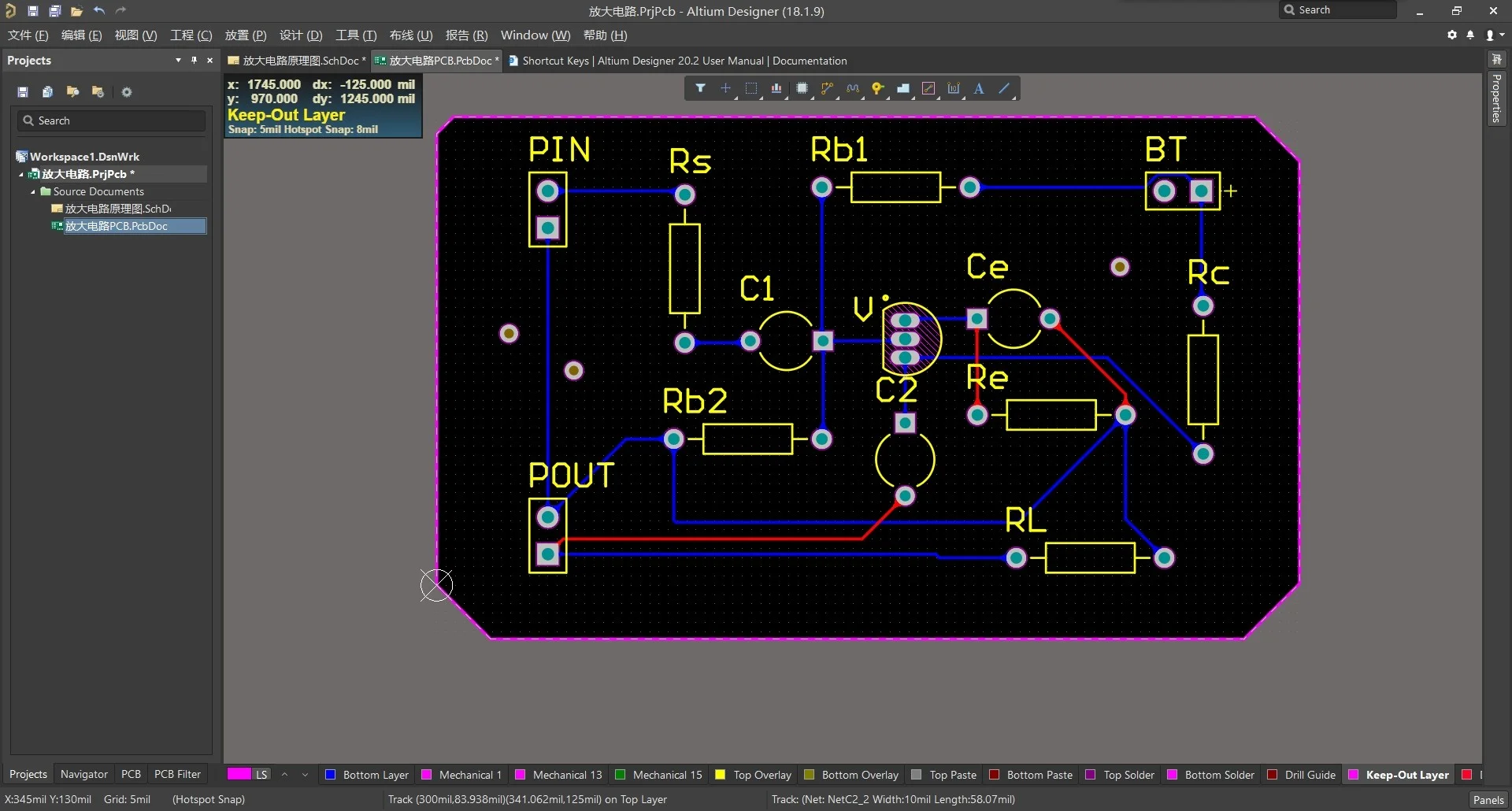
Task: Click the magenta LS current layer swatch
Action: click(239, 775)
